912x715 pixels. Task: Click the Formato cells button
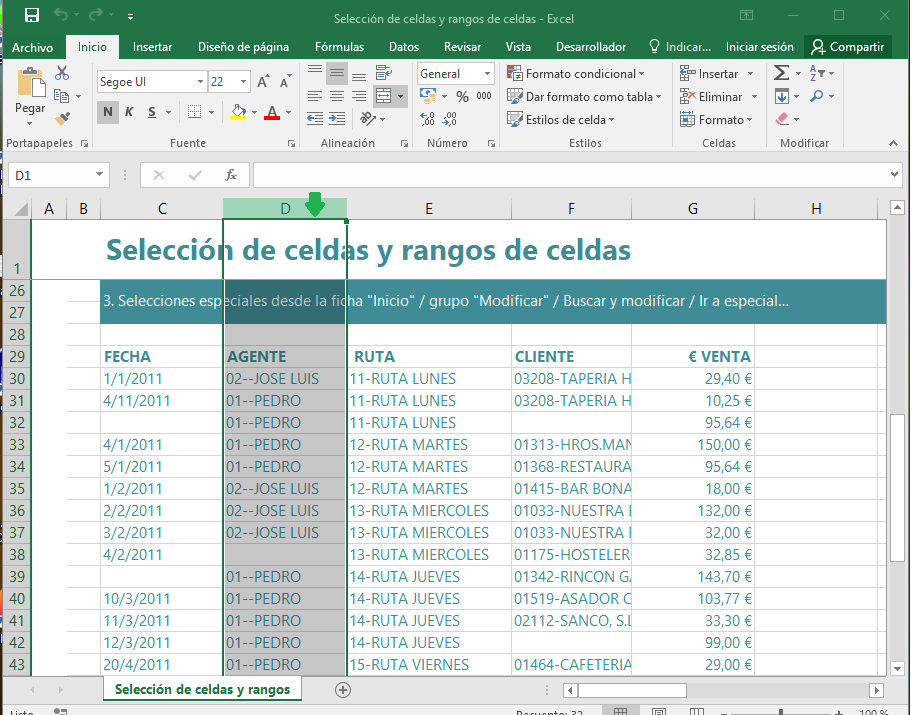pos(717,119)
